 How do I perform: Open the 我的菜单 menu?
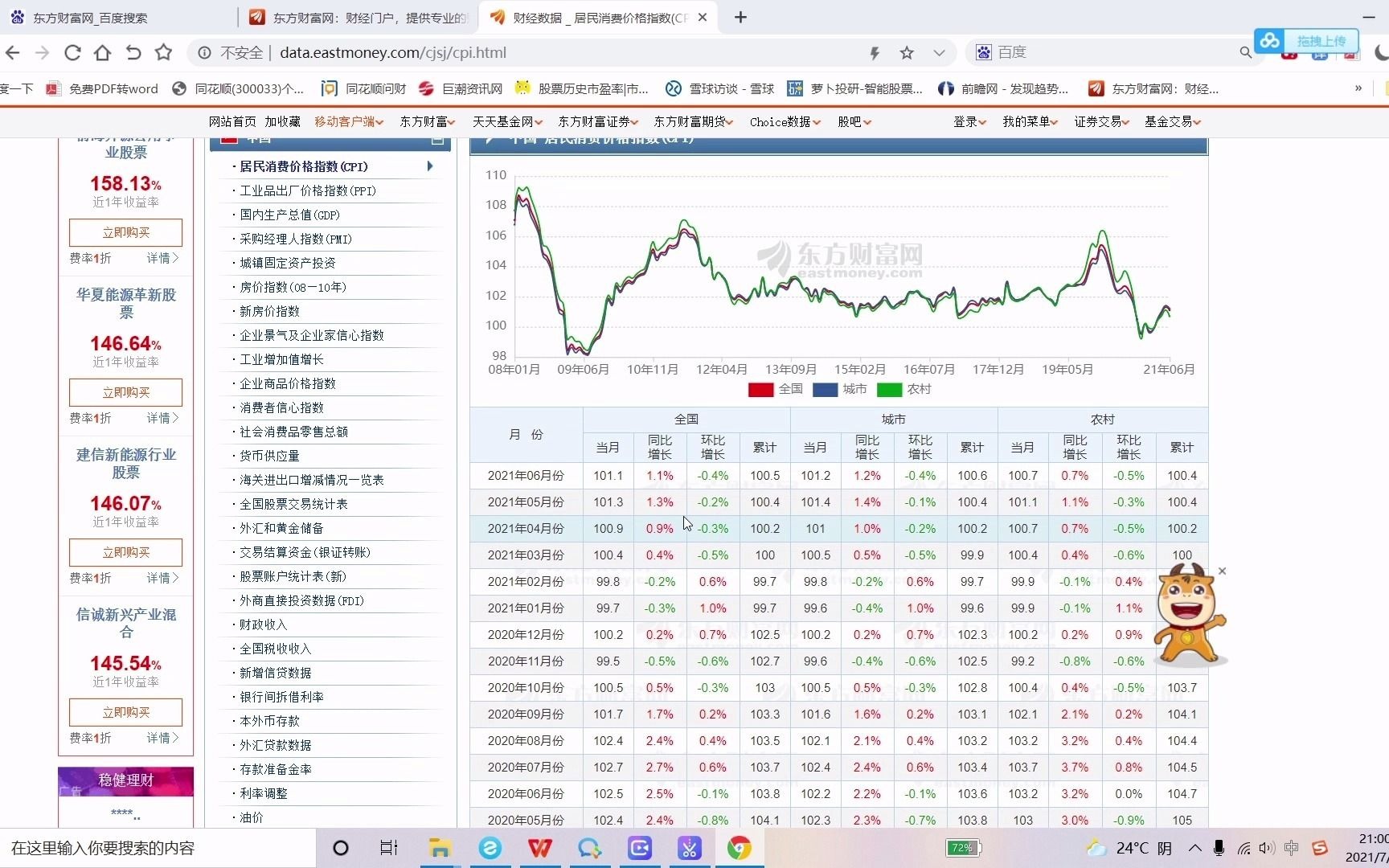[x=1030, y=121]
